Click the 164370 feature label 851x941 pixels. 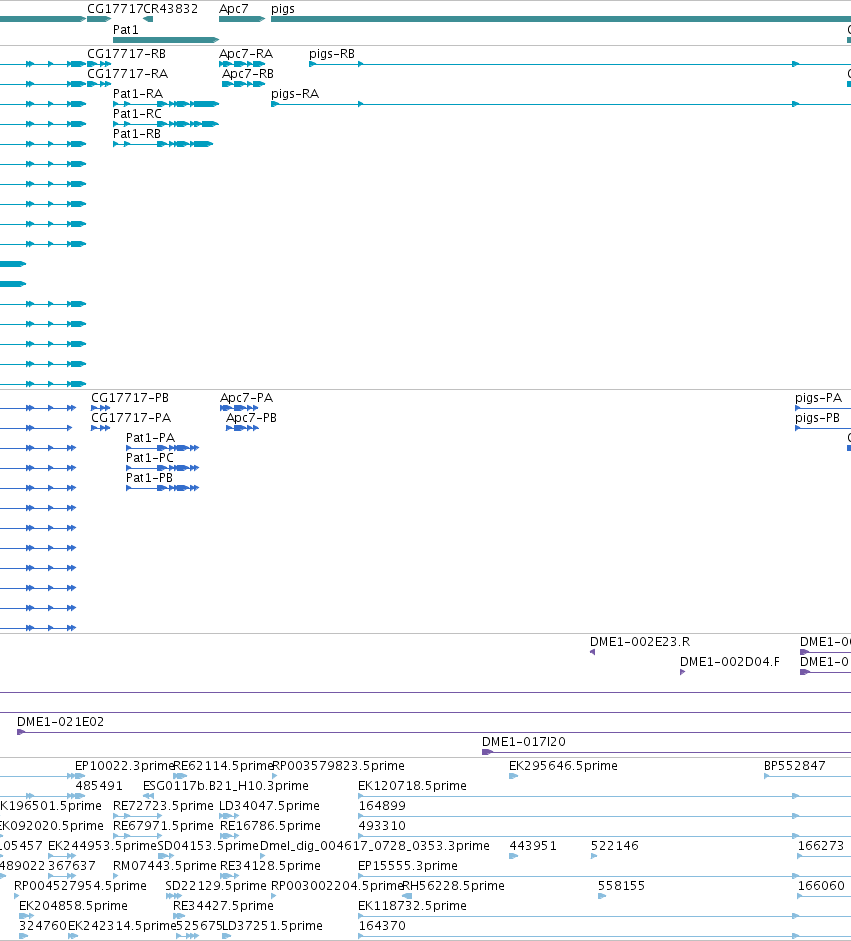tap(382, 925)
